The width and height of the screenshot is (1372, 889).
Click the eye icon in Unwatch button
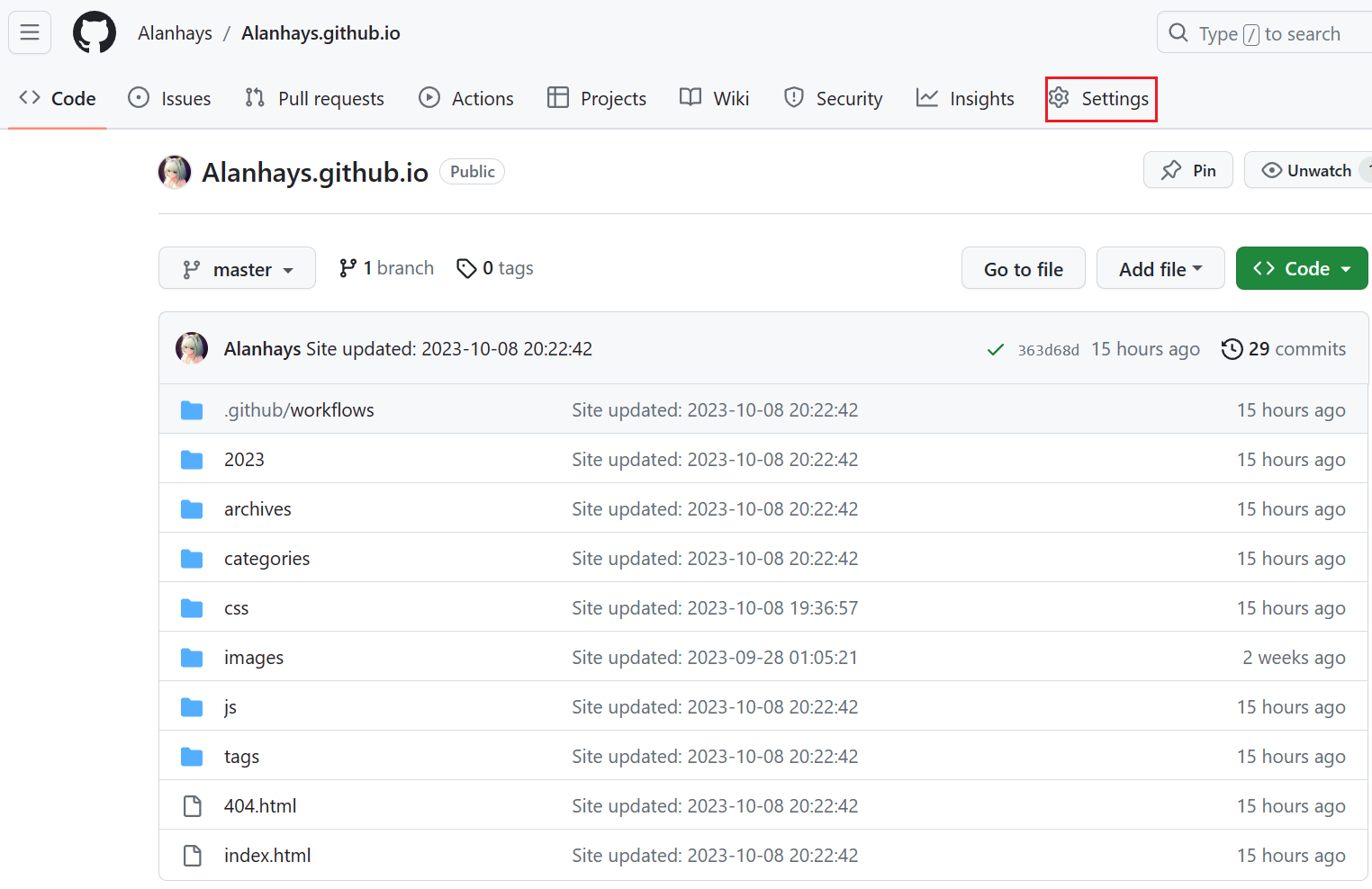1272,170
